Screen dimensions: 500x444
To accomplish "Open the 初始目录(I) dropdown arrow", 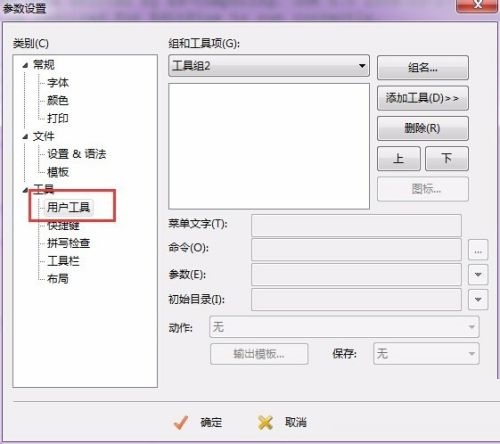I will coord(478,299).
